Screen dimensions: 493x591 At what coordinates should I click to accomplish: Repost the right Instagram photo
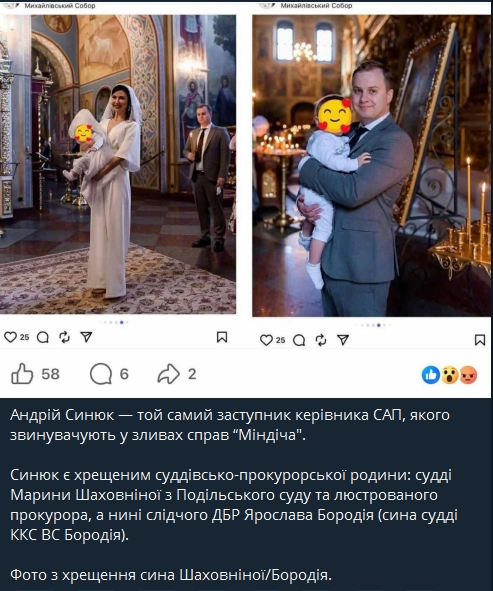click(321, 340)
